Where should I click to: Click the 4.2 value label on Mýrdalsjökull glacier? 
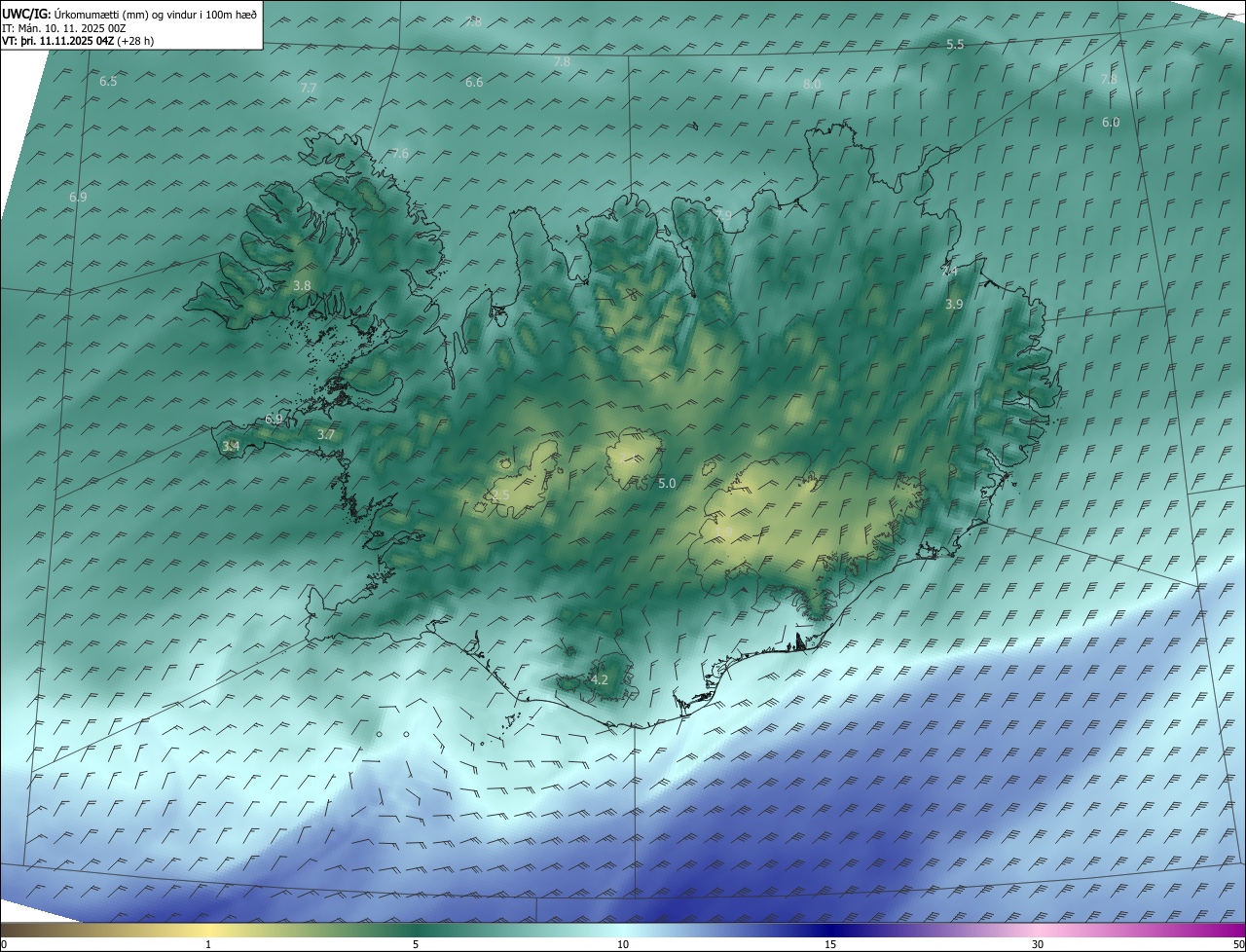[600, 679]
